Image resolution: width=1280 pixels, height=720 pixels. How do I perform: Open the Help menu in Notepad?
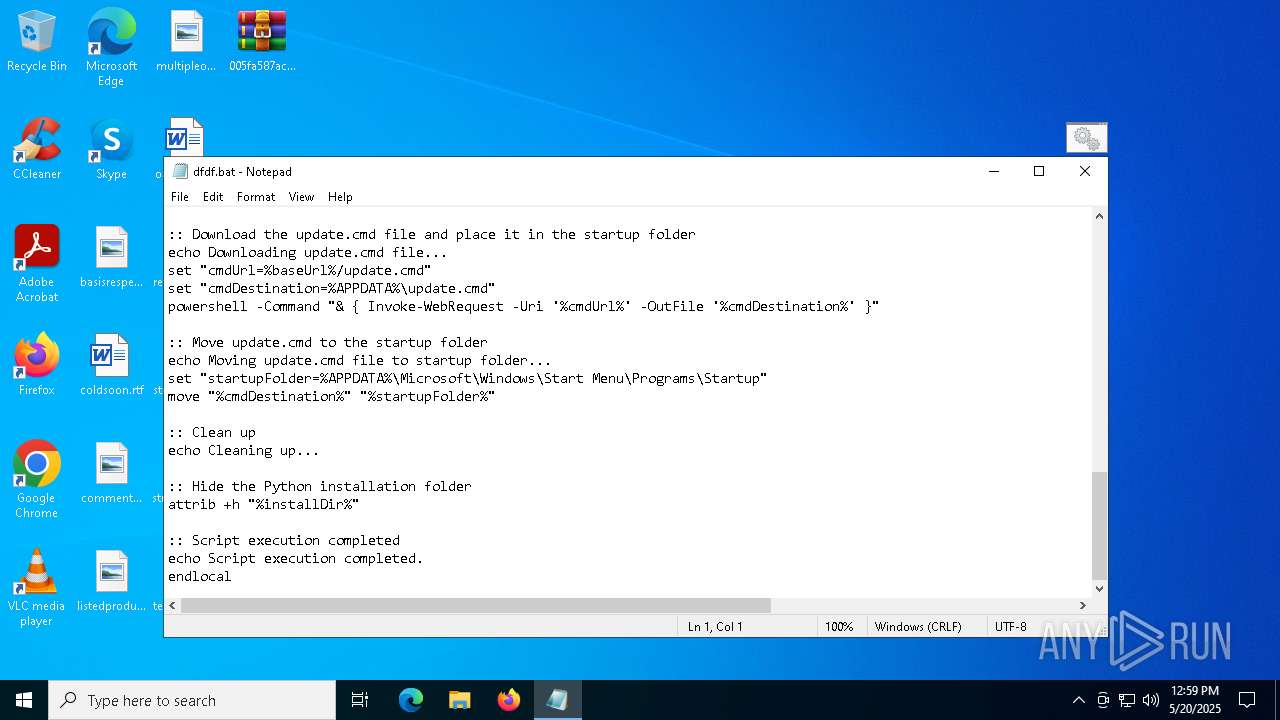tap(340, 197)
